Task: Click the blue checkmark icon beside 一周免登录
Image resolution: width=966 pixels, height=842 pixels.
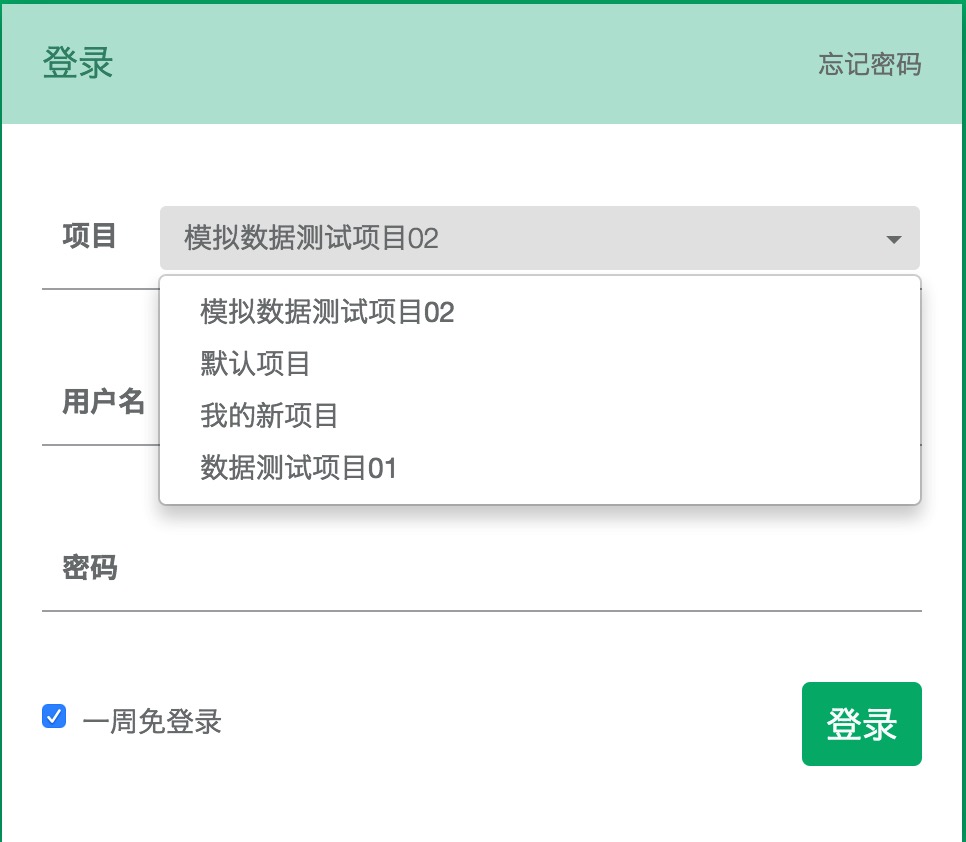Action: point(54,716)
